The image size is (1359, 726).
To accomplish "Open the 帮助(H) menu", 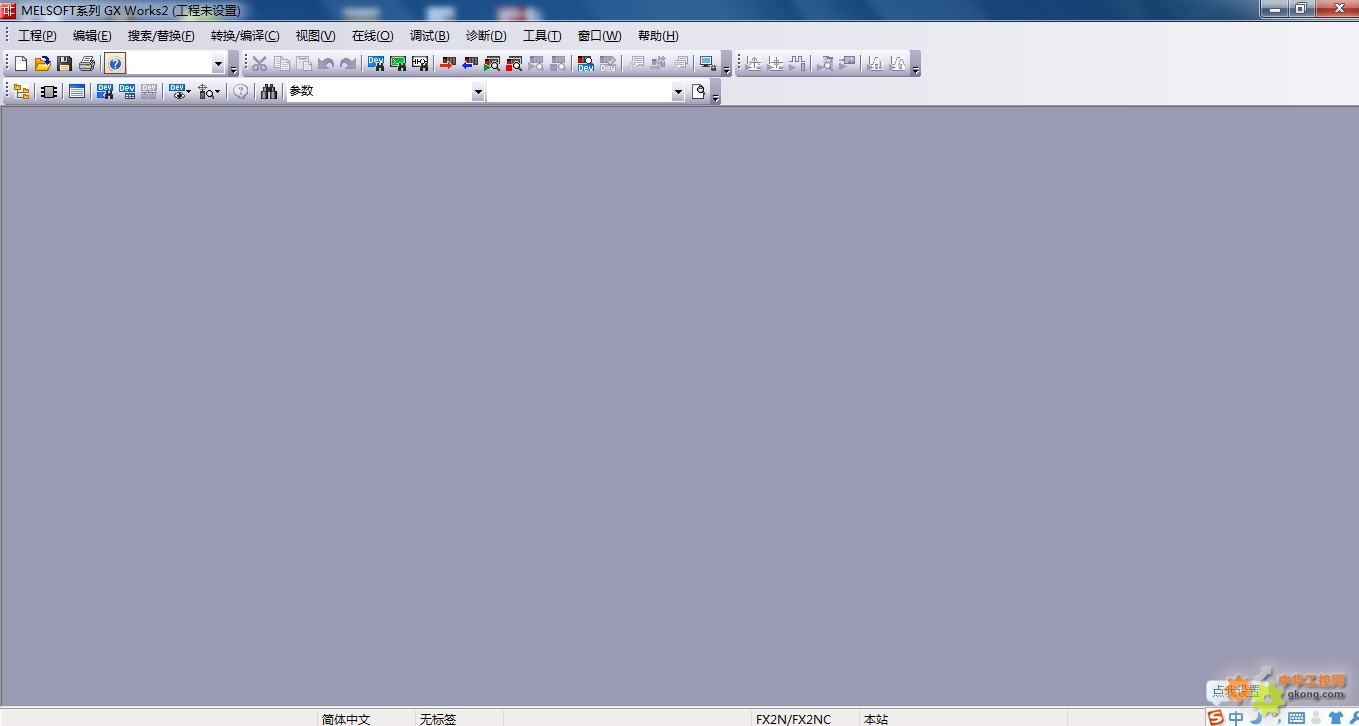I will click(x=658, y=36).
